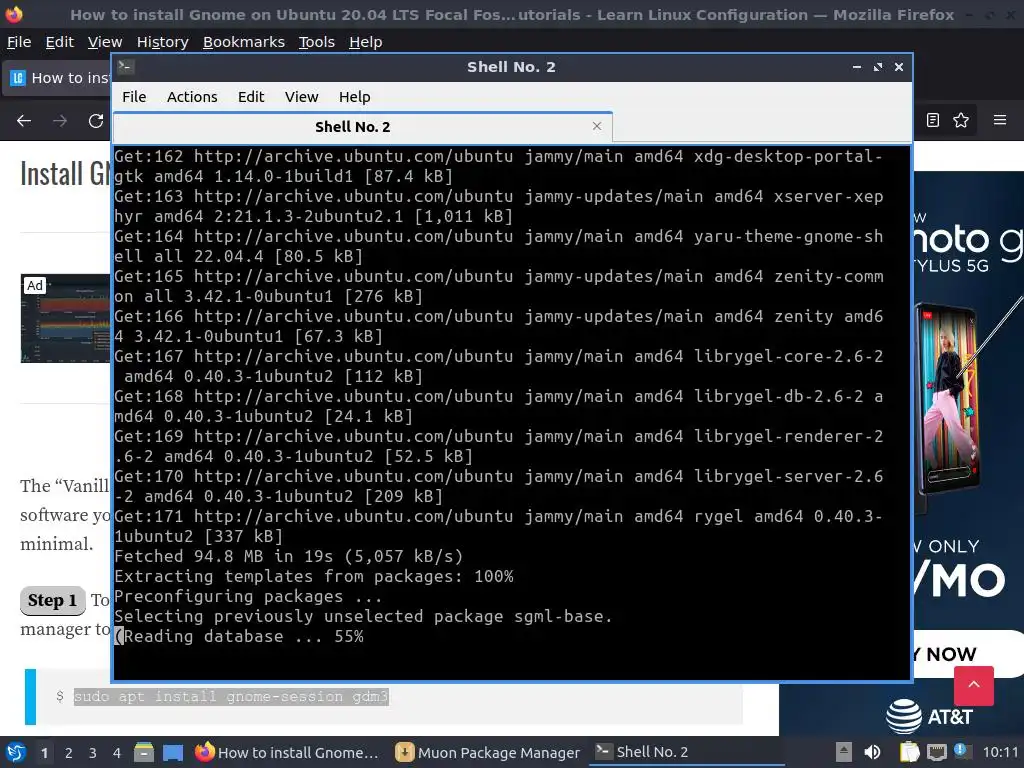Click the removable media eject tray icon

pyautogui.click(x=844, y=752)
